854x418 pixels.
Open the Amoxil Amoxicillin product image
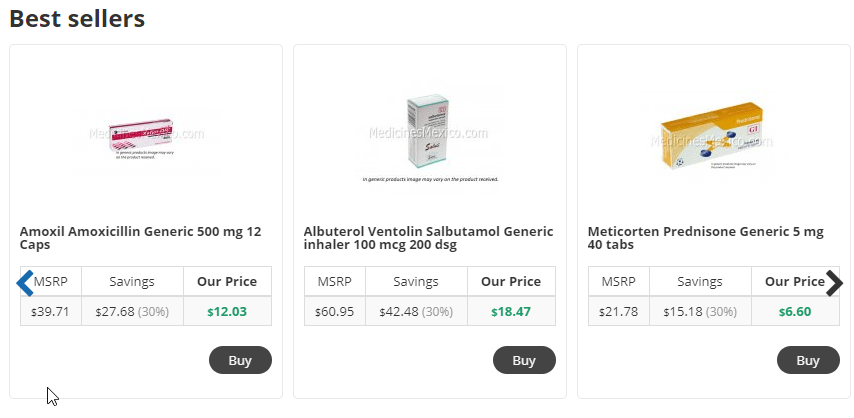tap(146, 140)
